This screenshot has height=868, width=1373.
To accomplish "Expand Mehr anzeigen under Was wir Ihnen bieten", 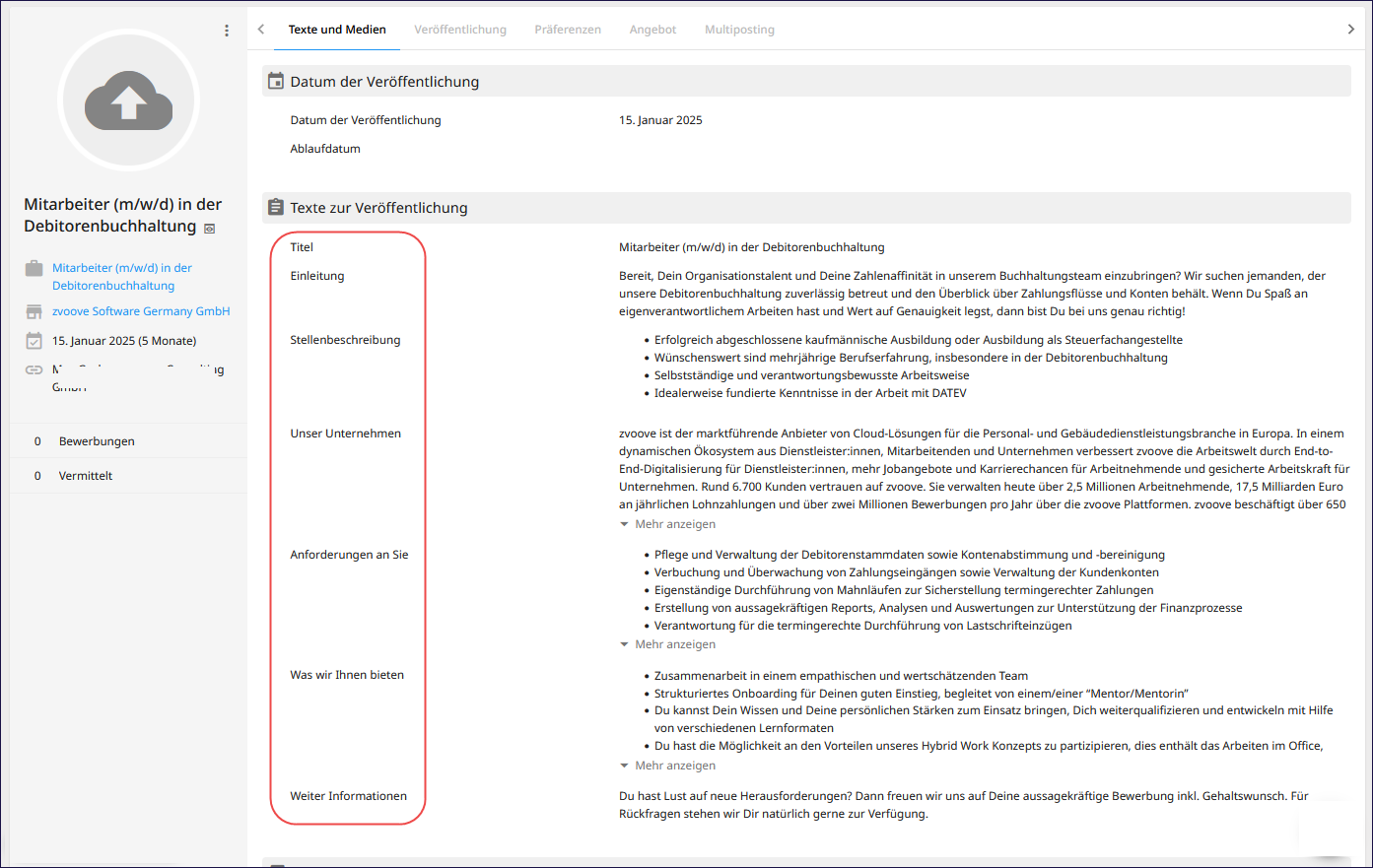I will tap(667, 766).
